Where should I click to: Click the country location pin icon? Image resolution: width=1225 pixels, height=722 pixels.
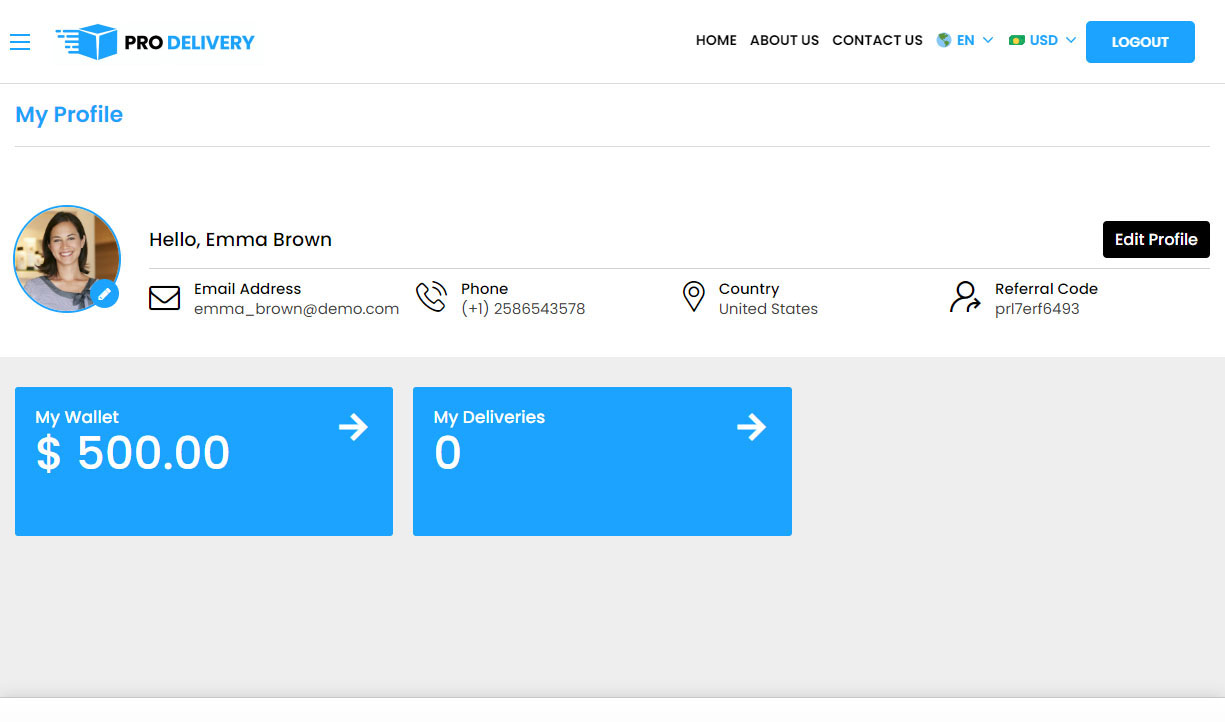tap(694, 297)
